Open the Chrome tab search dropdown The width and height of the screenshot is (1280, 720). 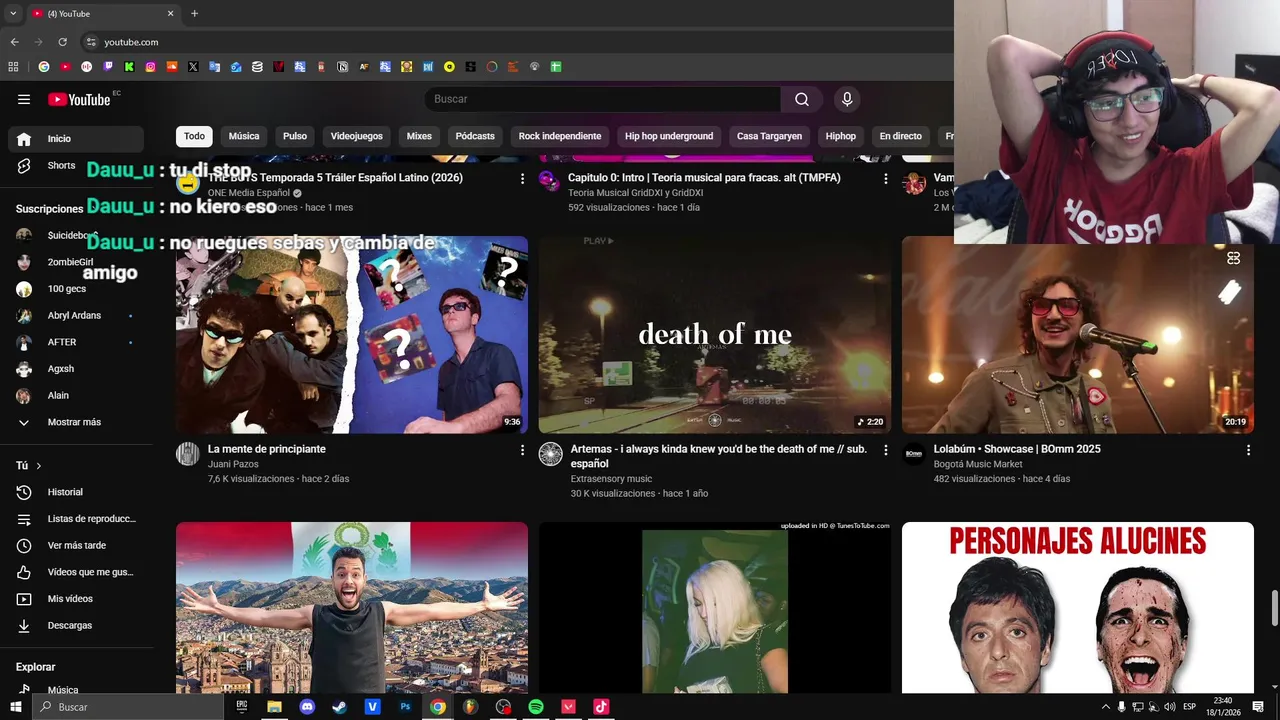pyautogui.click(x=13, y=13)
